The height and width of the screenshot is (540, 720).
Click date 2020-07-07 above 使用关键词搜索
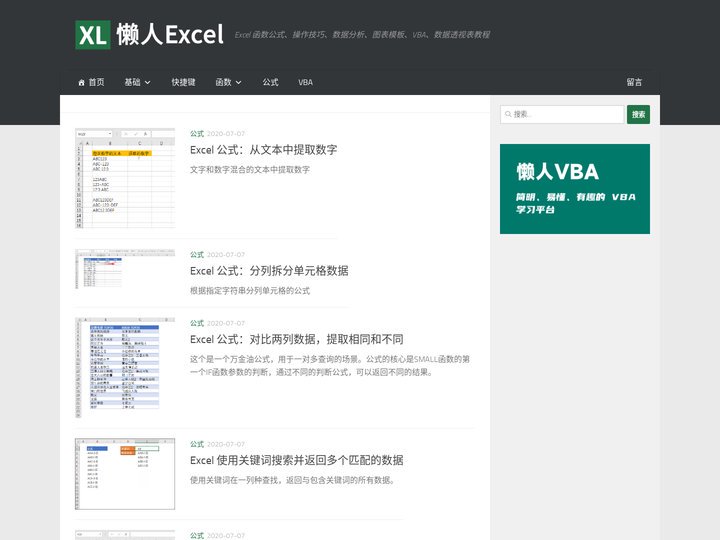(226, 444)
